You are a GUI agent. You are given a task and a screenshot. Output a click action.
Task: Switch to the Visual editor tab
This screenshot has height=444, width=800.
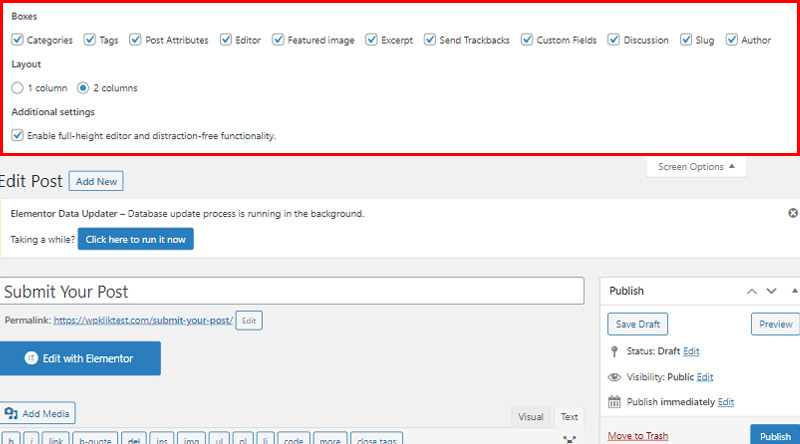pos(531,416)
